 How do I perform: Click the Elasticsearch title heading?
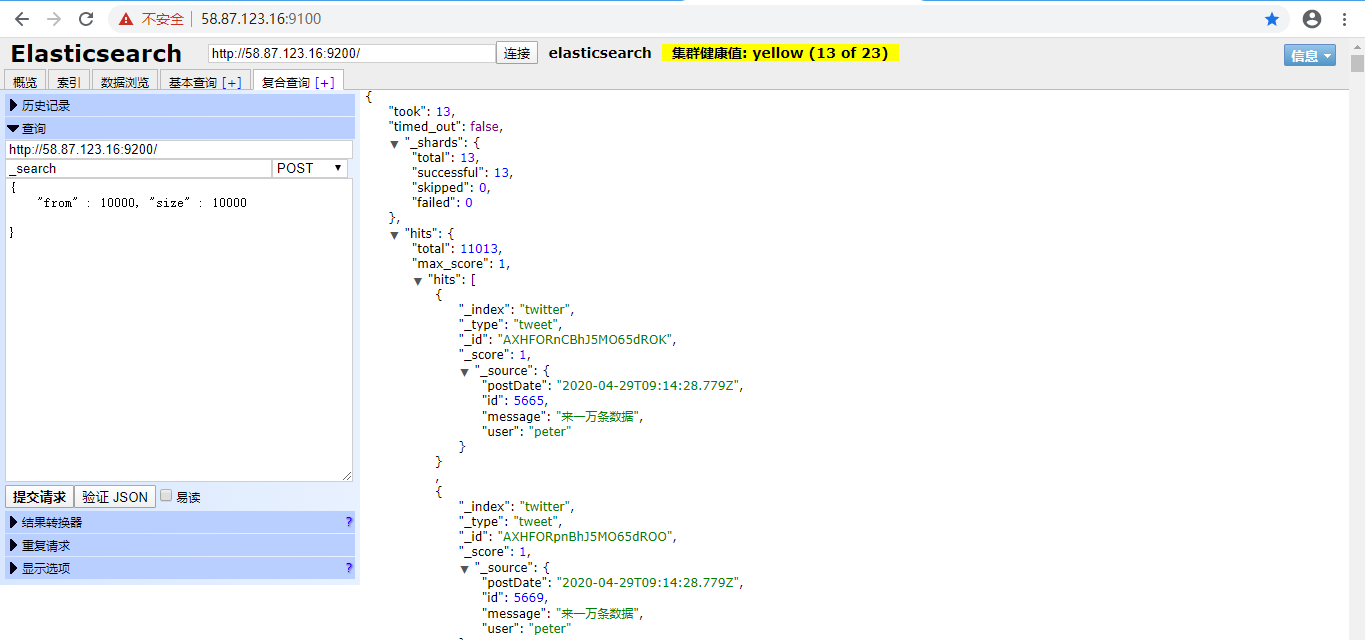[96, 53]
